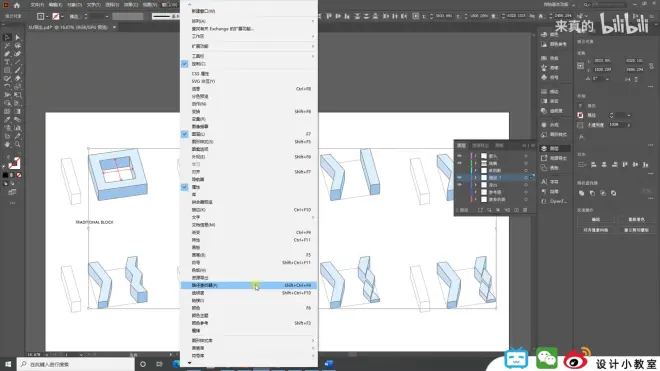
Task: Click stroke color swatch in Properties appearance
Action: click(580, 115)
